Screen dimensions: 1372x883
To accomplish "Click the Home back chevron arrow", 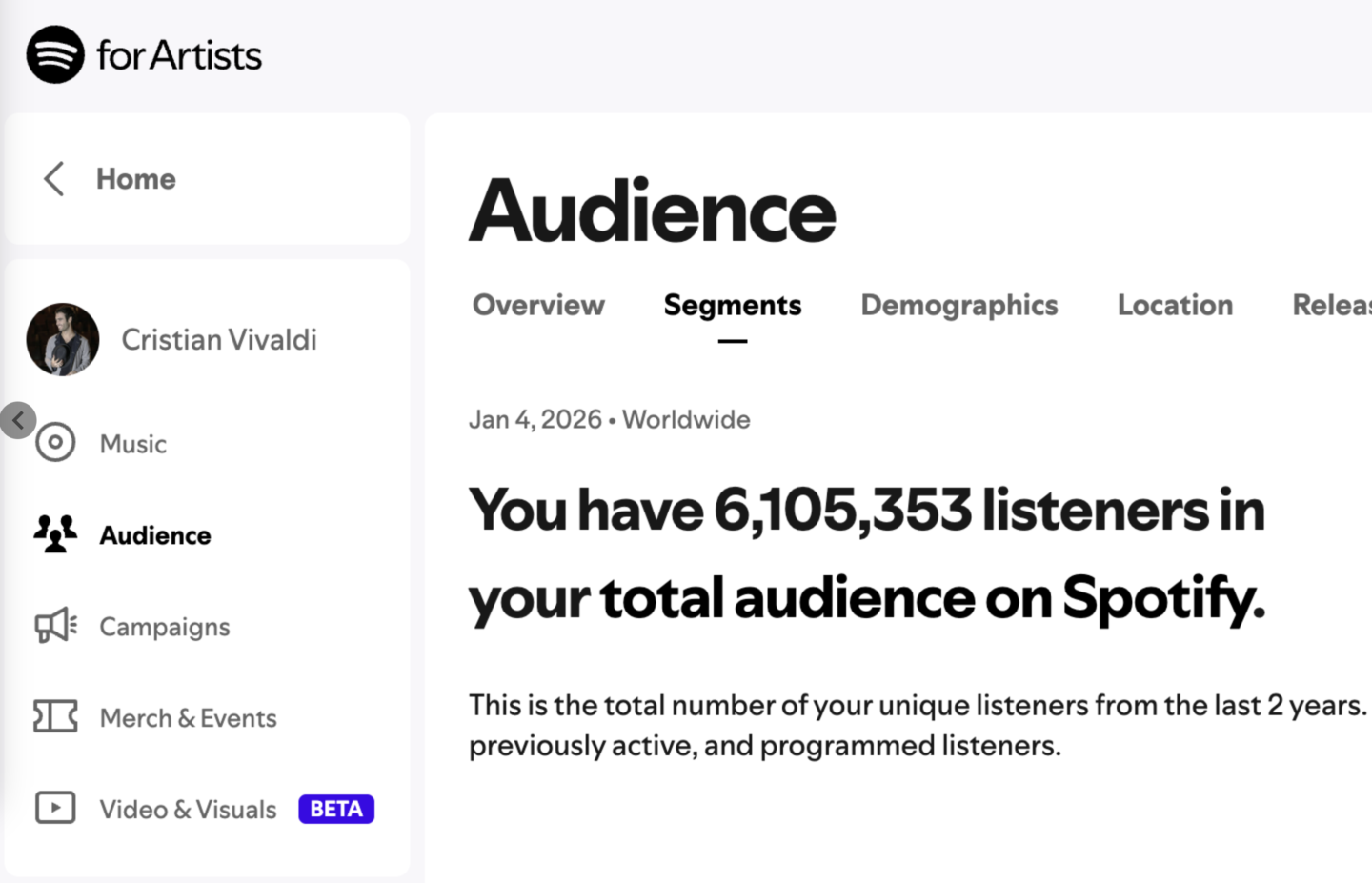I will [x=54, y=178].
